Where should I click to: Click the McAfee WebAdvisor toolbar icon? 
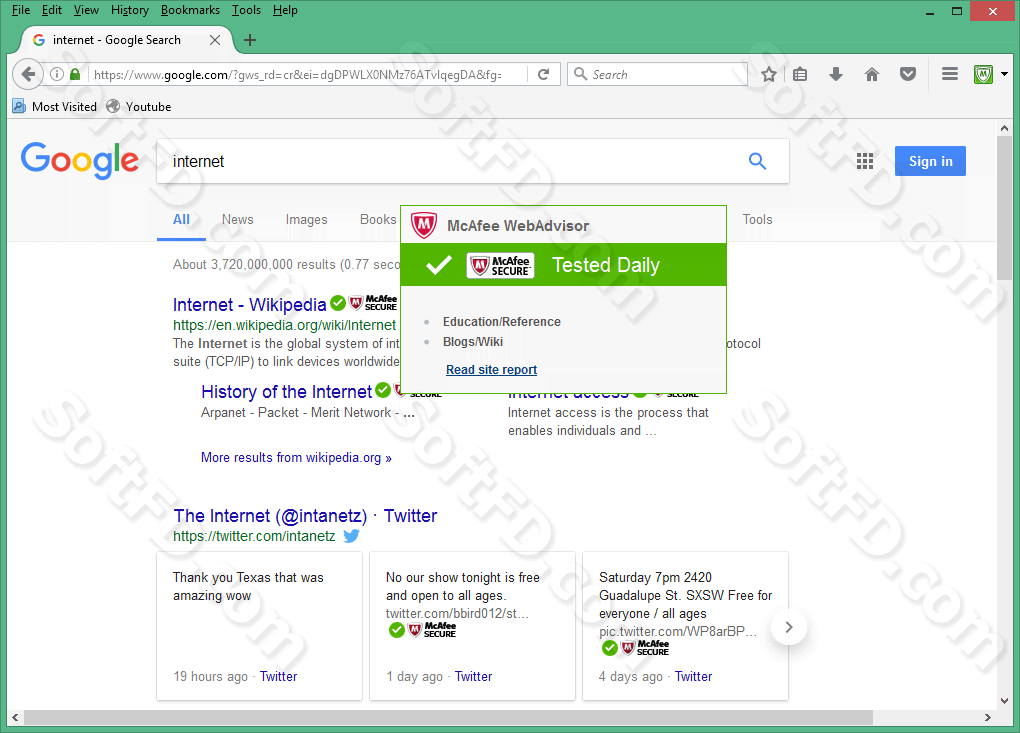click(x=983, y=74)
